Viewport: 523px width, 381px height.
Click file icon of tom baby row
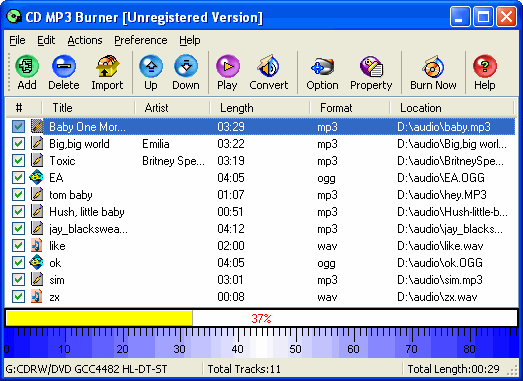[x=37, y=195]
